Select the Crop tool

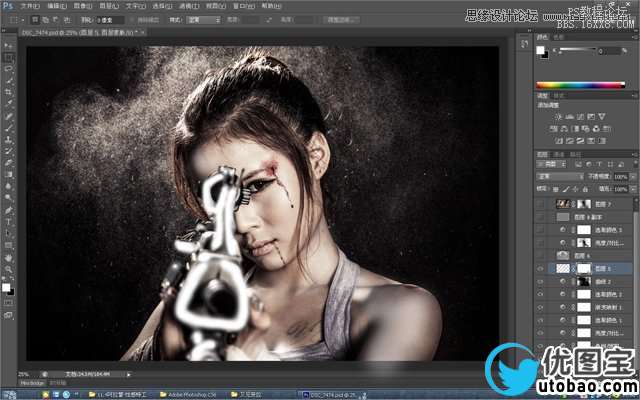tap(9, 92)
